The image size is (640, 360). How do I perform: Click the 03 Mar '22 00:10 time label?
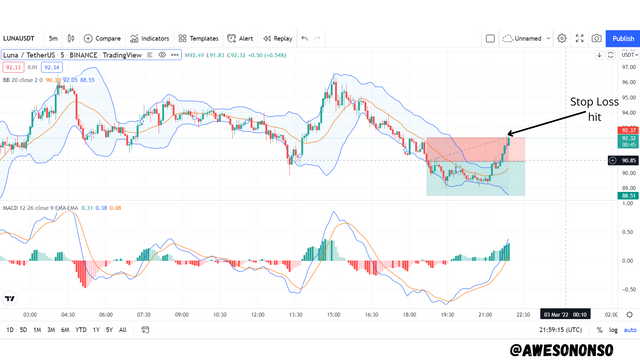565,314
